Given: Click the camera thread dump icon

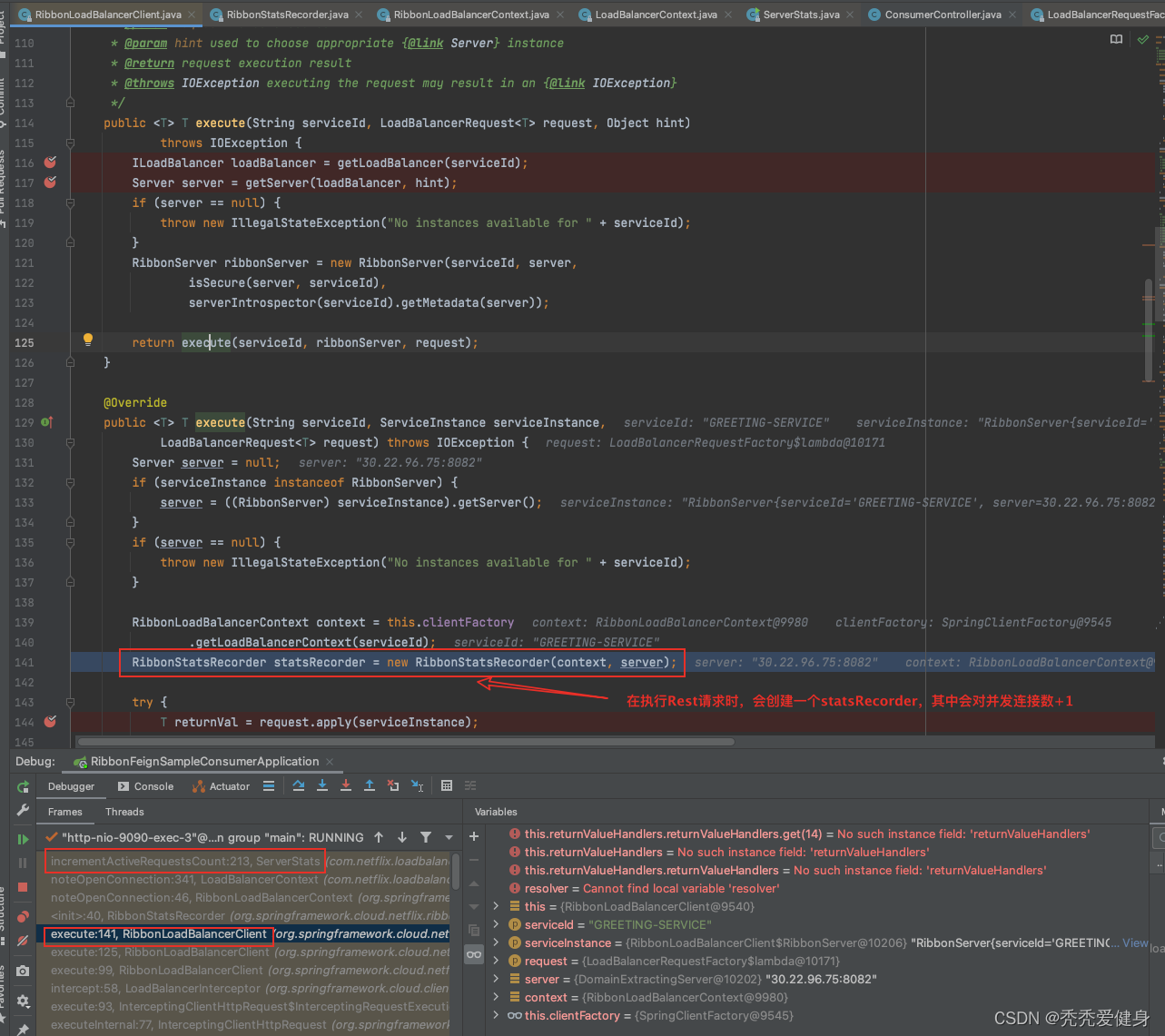Looking at the screenshot, I should 23,971.
